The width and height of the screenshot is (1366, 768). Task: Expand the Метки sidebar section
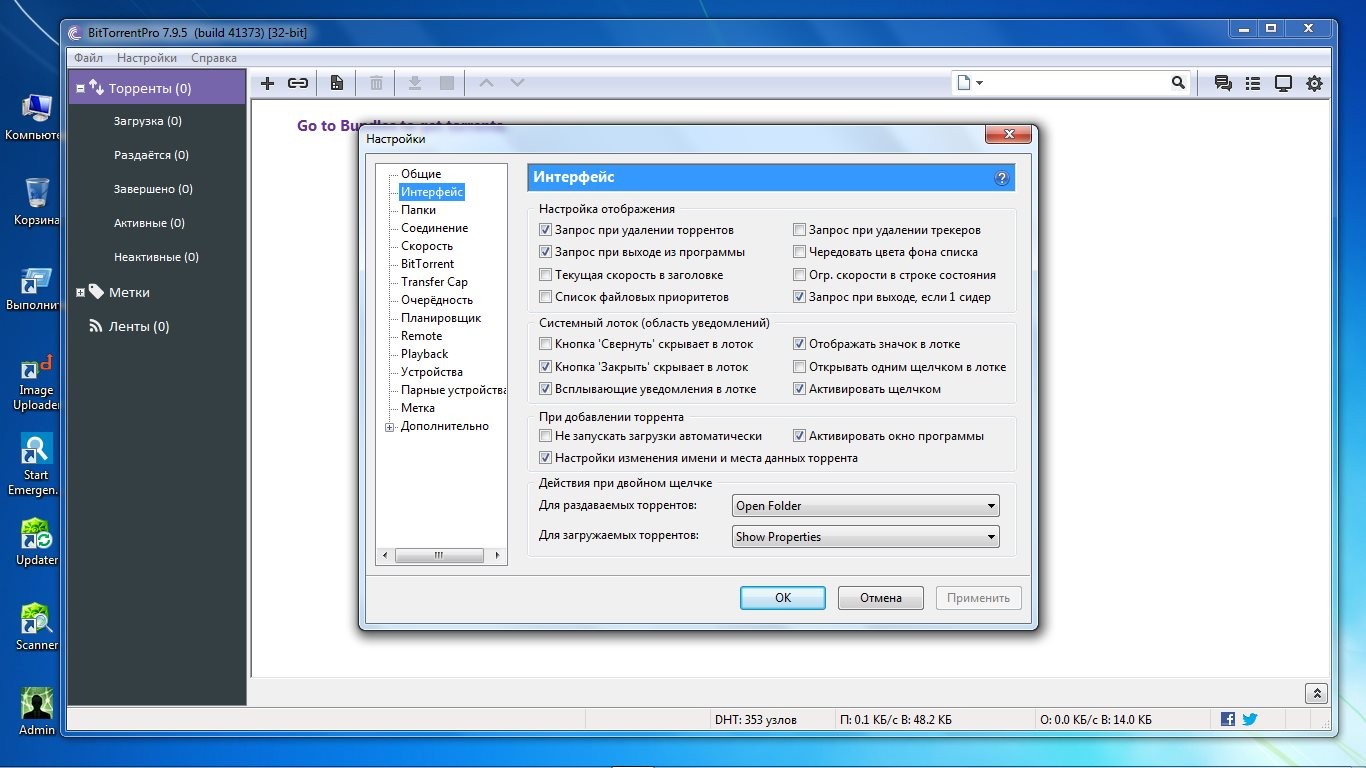80,293
